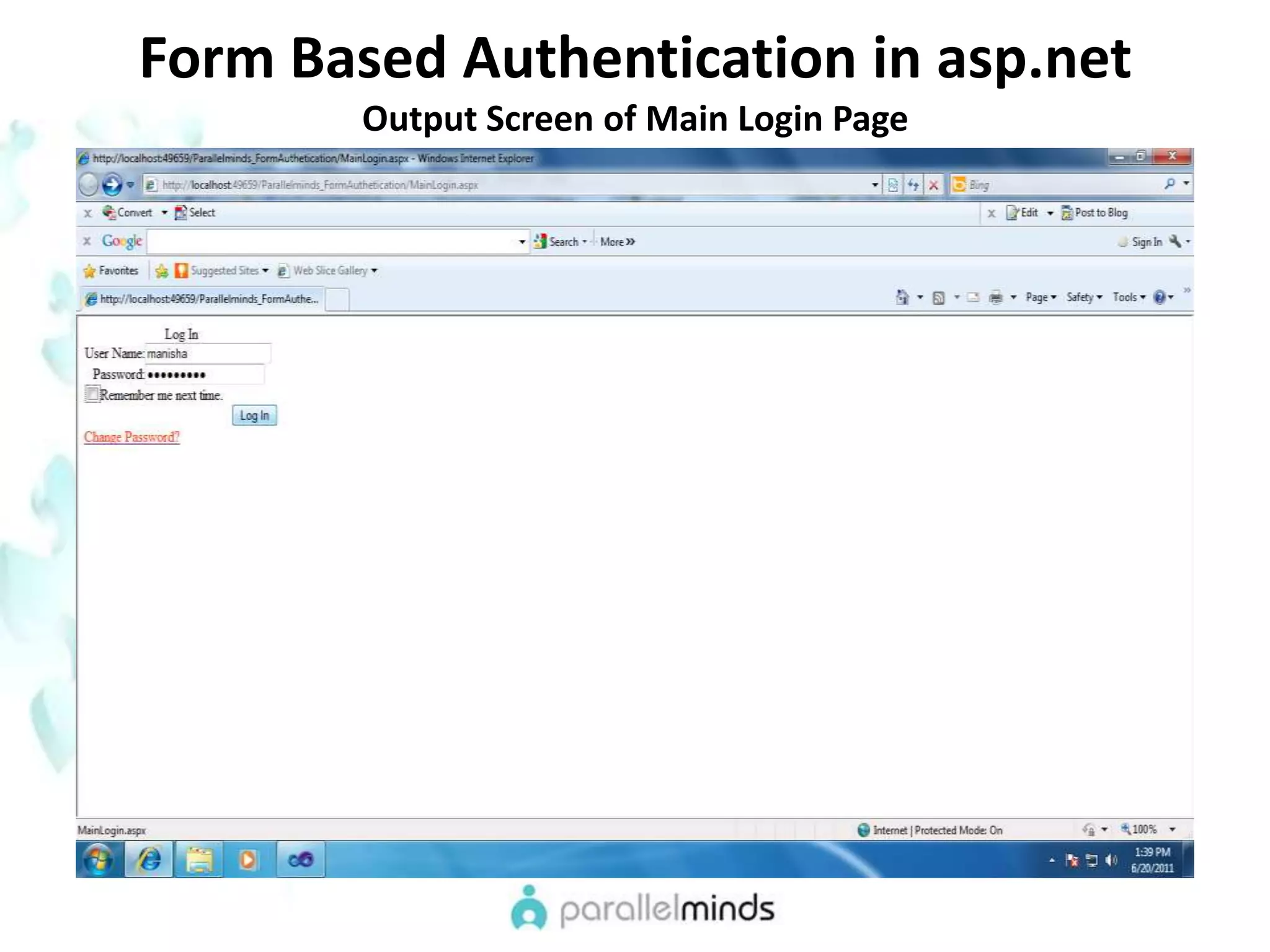Open Internet Explorer from the taskbar
This screenshot has width=1270, height=952.
(149, 860)
